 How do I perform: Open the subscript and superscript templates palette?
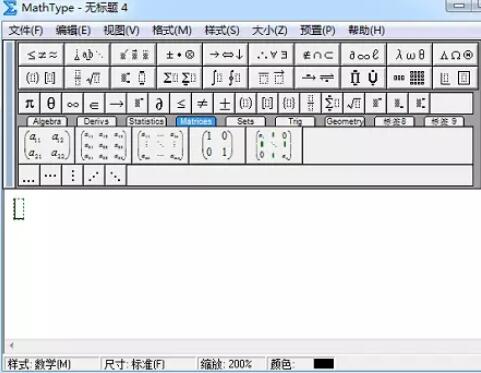(133, 78)
